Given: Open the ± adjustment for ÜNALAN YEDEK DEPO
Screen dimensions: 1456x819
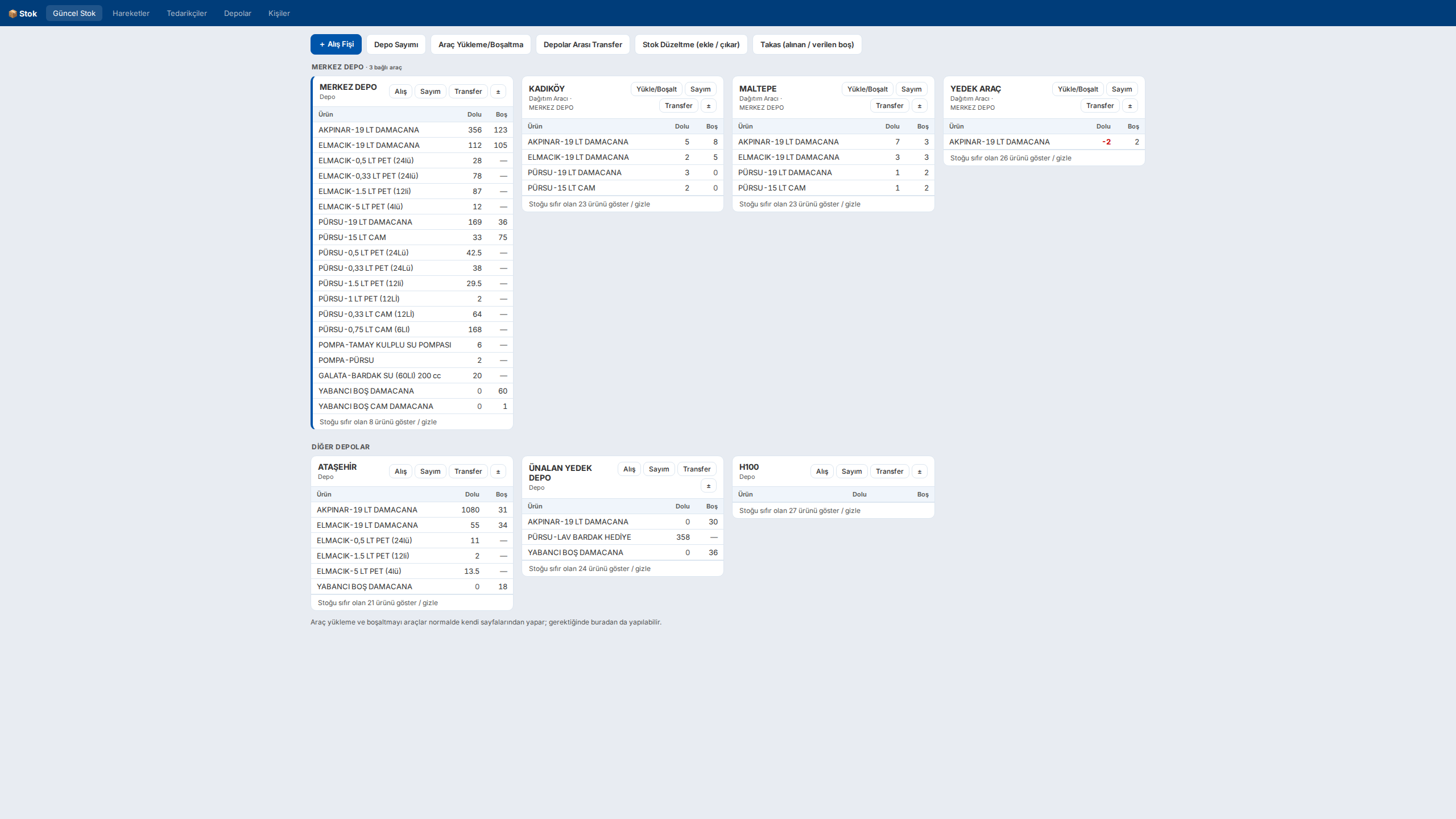Looking at the screenshot, I should click(709, 486).
